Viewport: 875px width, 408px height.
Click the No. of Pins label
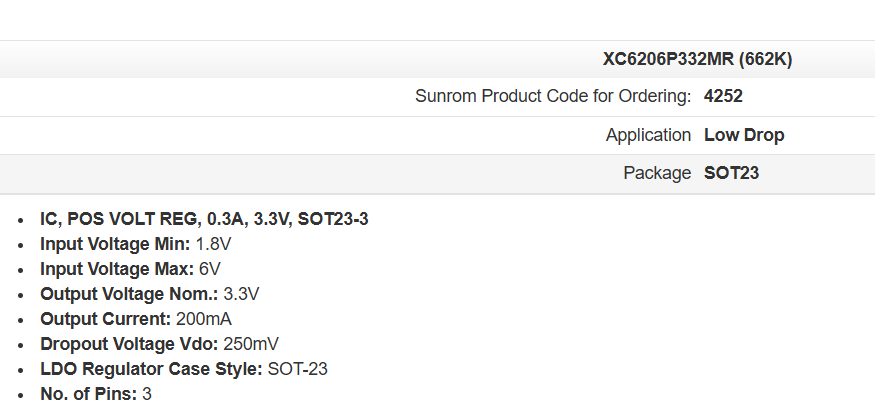point(88,394)
